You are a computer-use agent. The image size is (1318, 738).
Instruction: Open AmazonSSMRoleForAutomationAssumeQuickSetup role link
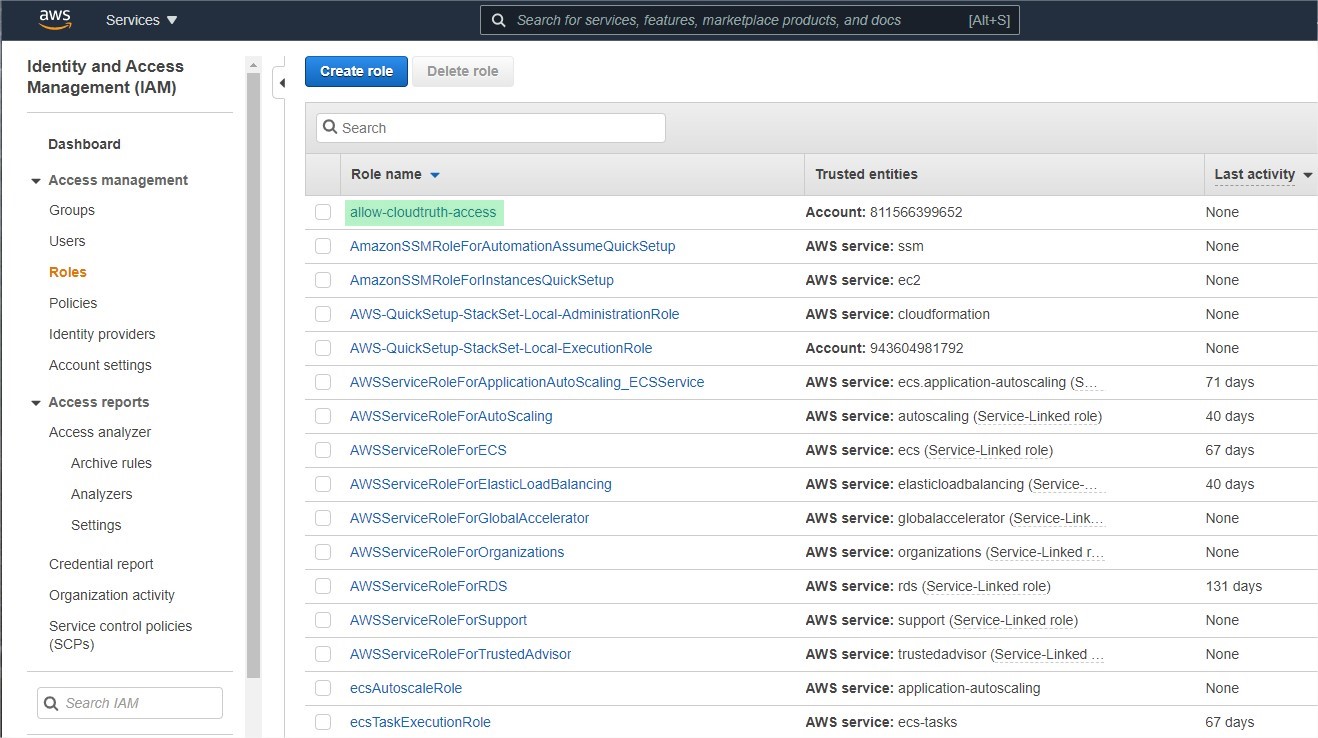[512, 246]
